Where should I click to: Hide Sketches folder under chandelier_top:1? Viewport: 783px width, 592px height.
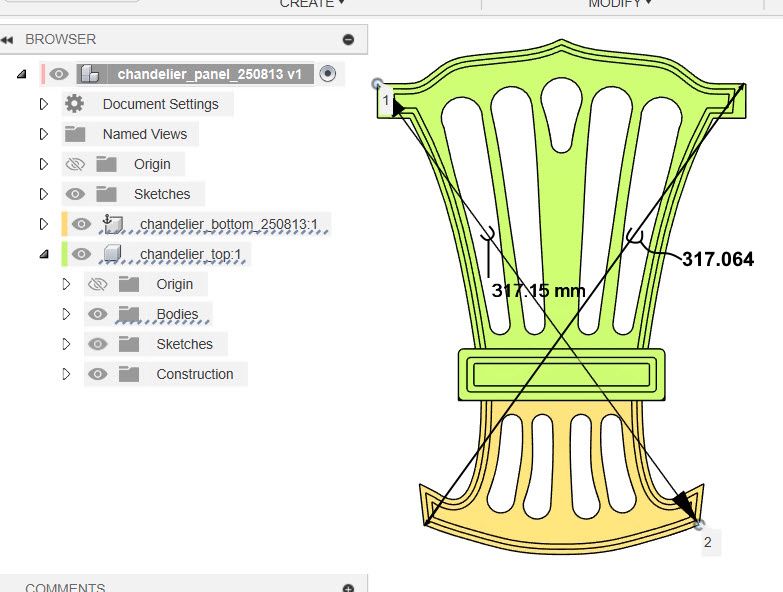click(97, 344)
